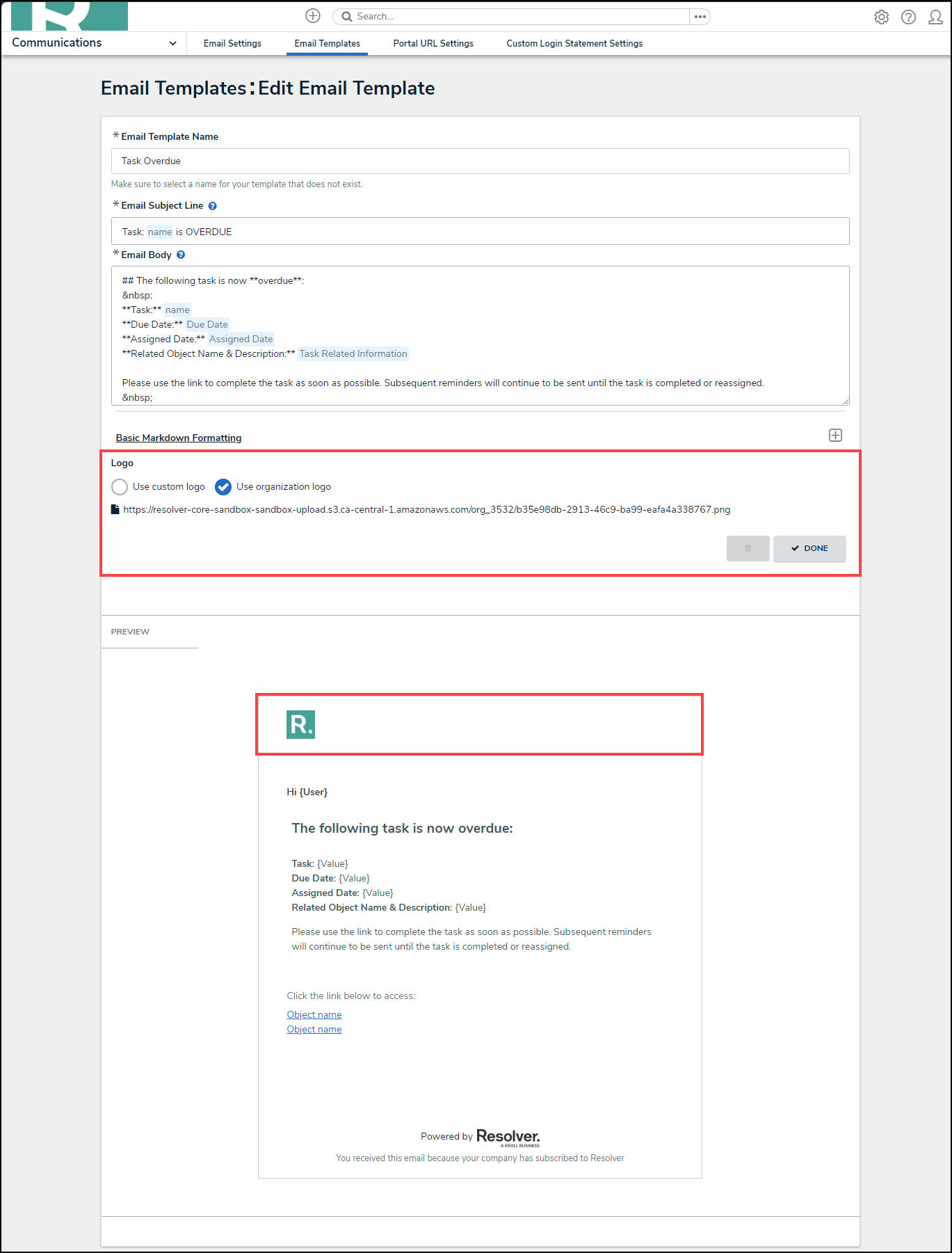952x1253 pixels.
Task: Click the first Object name link in preview
Action: point(314,1015)
